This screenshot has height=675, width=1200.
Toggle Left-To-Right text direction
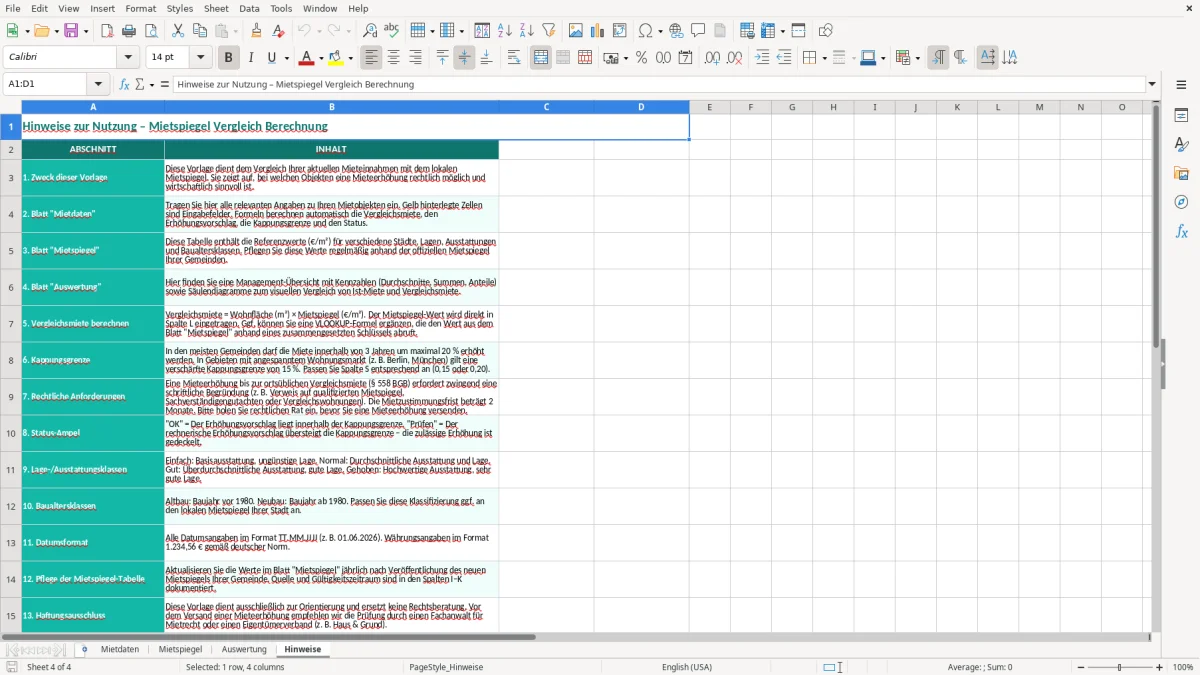(938, 58)
